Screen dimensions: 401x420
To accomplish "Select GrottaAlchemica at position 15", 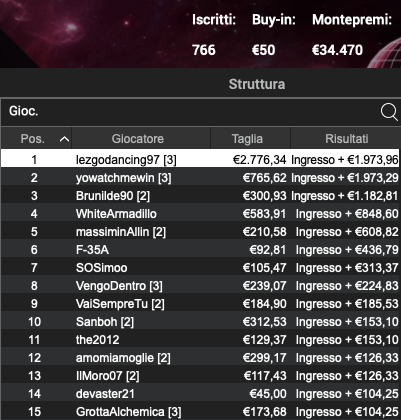I will point(200,412).
